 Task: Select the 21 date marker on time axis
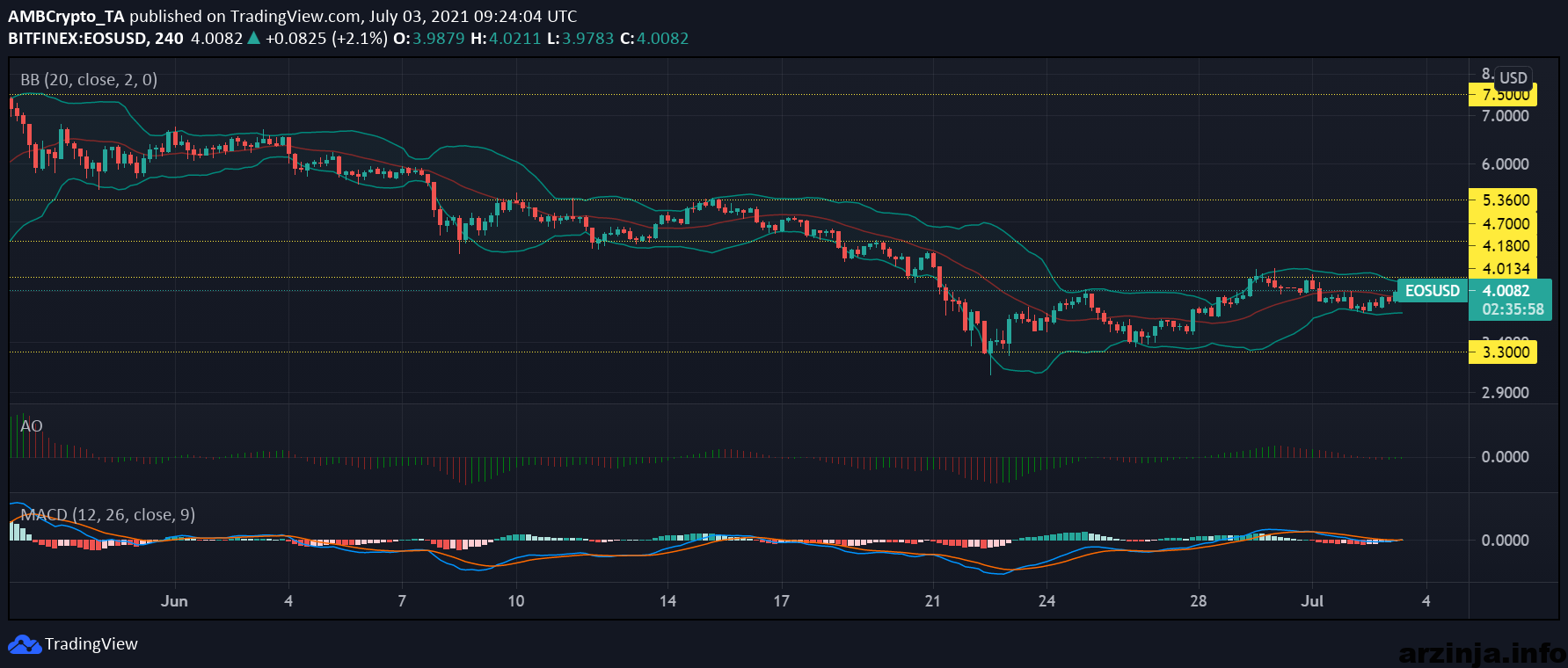pos(932,601)
